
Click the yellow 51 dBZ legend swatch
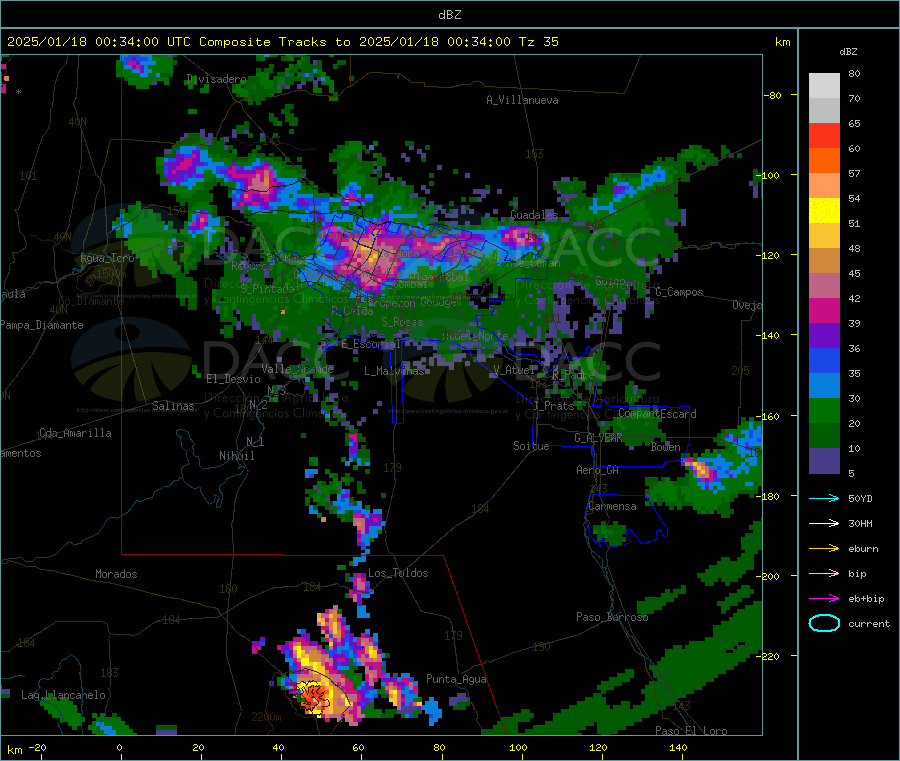pyautogui.click(x=824, y=211)
